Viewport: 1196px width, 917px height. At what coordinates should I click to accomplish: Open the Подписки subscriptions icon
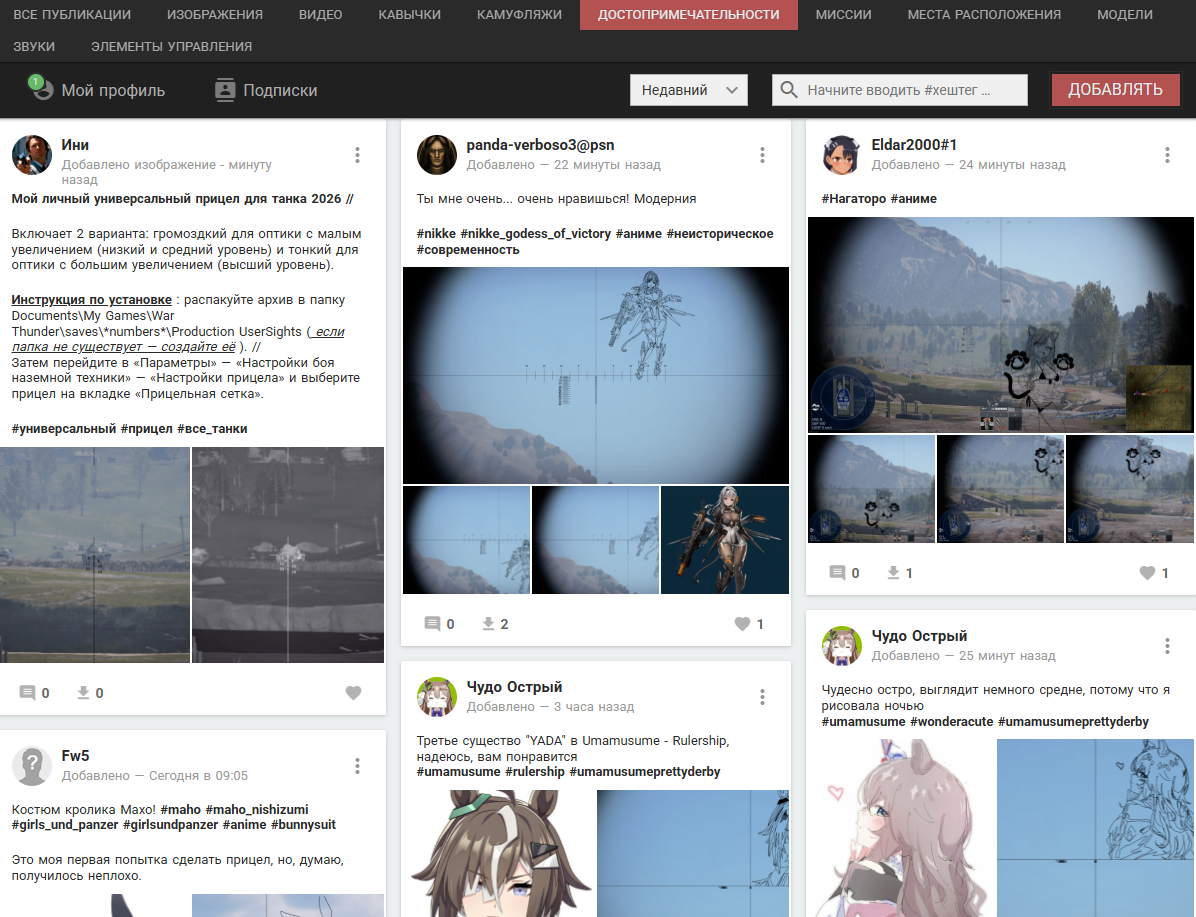click(225, 90)
